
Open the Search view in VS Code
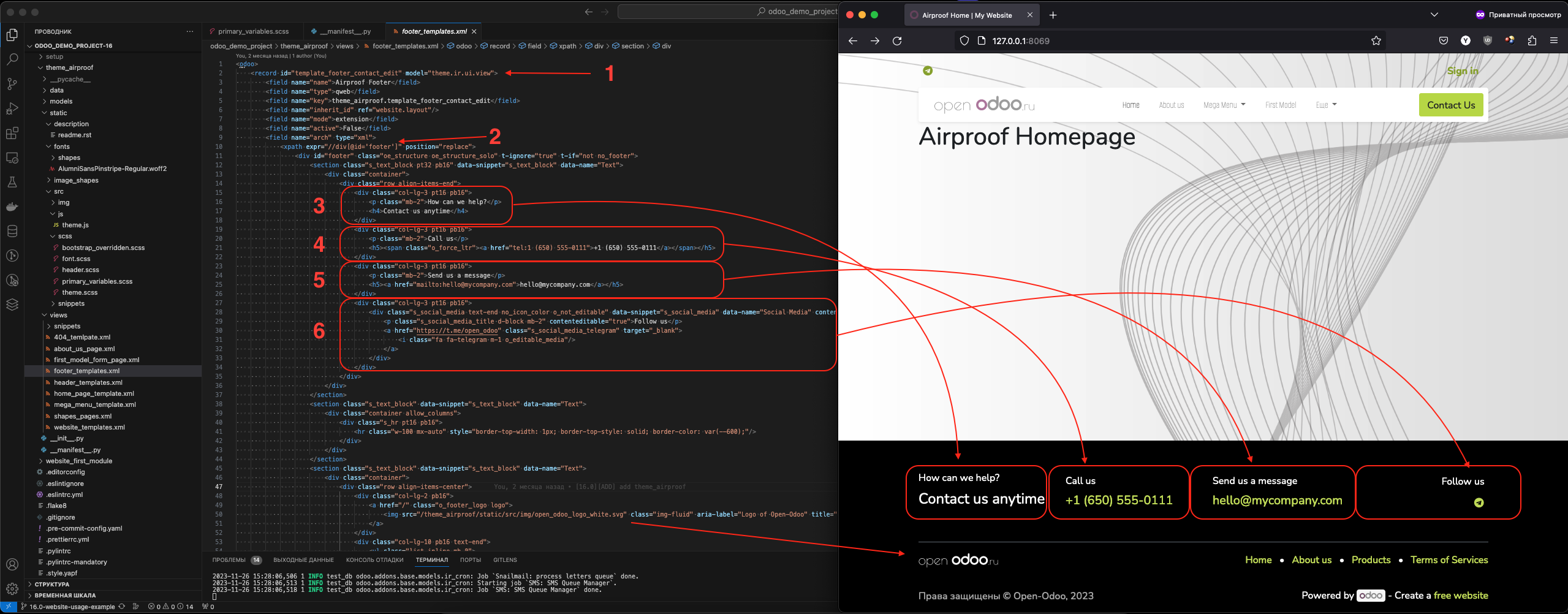(12, 59)
